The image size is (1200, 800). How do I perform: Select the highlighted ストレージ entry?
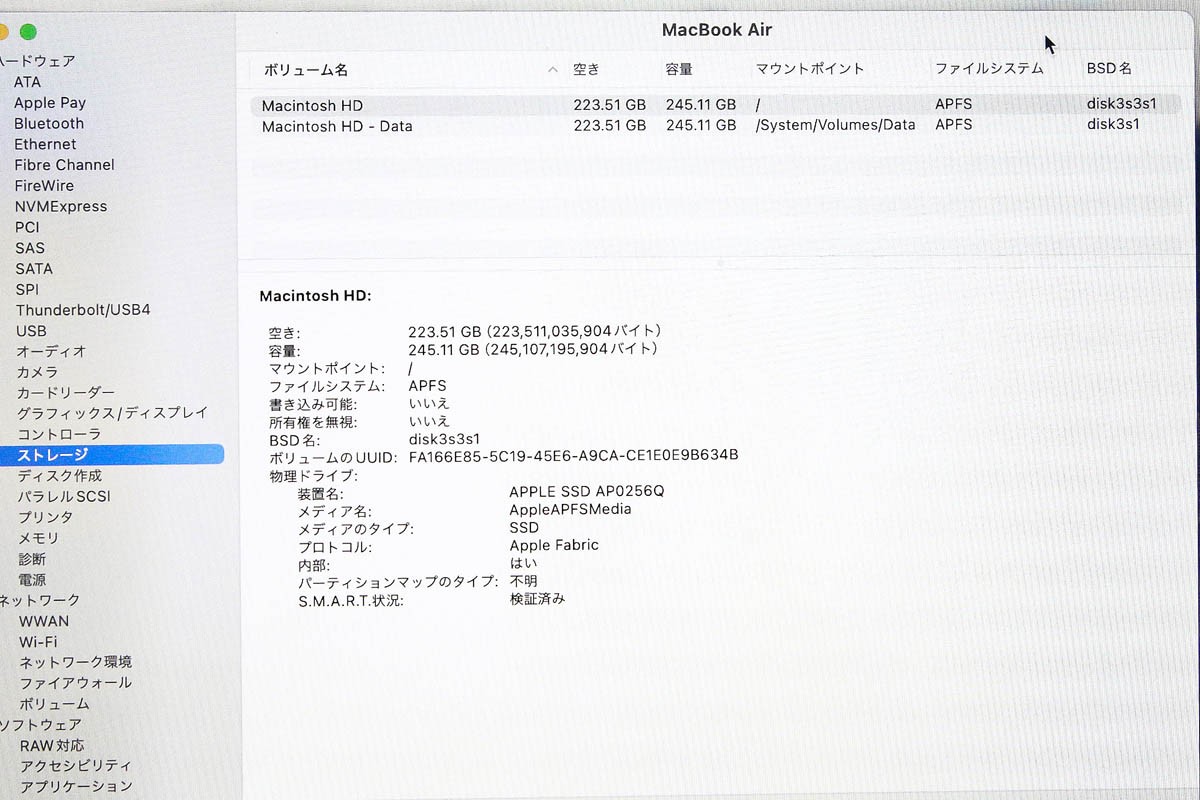(112, 455)
